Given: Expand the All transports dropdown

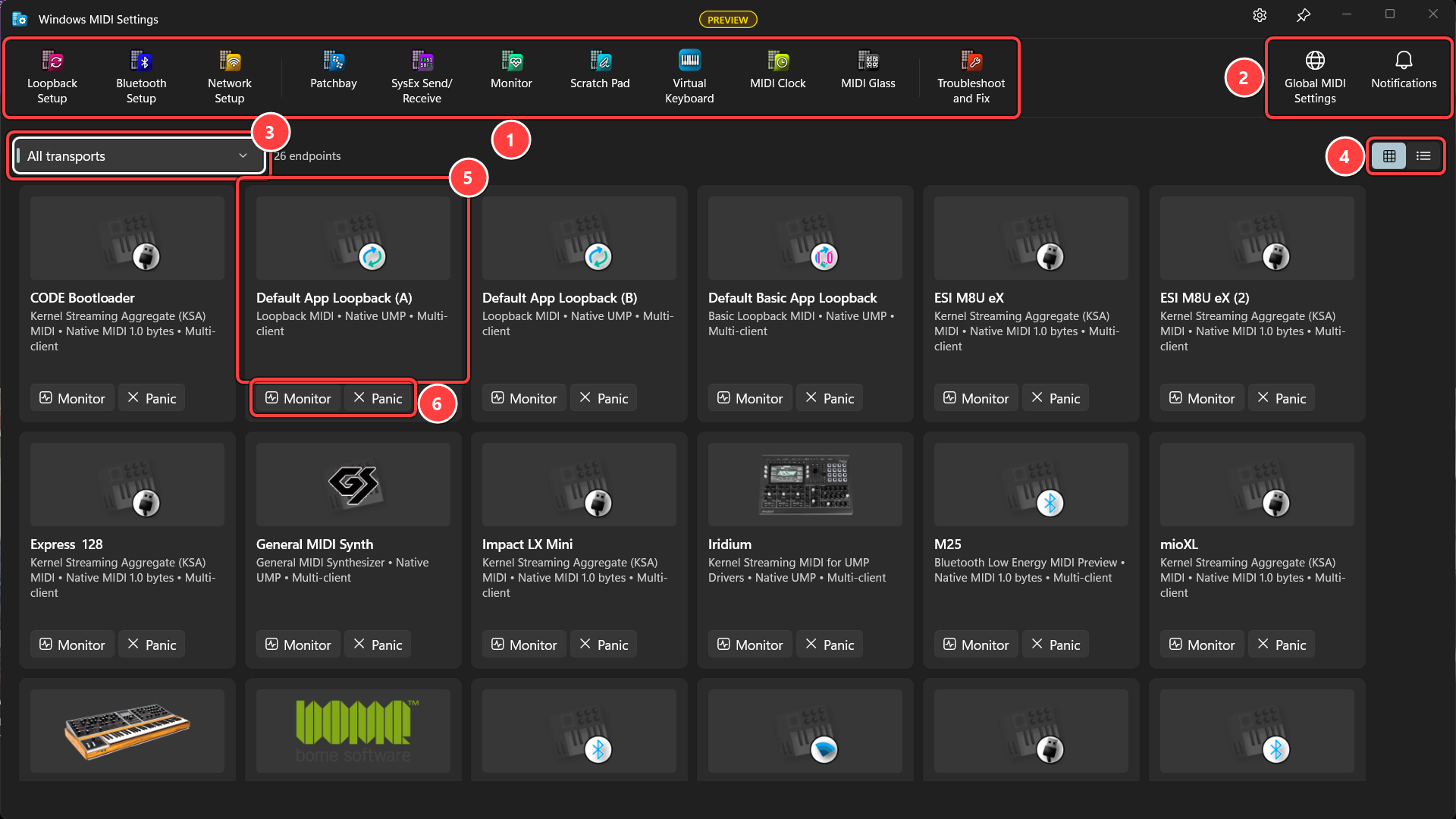Looking at the screenshot, I should click(x=138, y=156).
